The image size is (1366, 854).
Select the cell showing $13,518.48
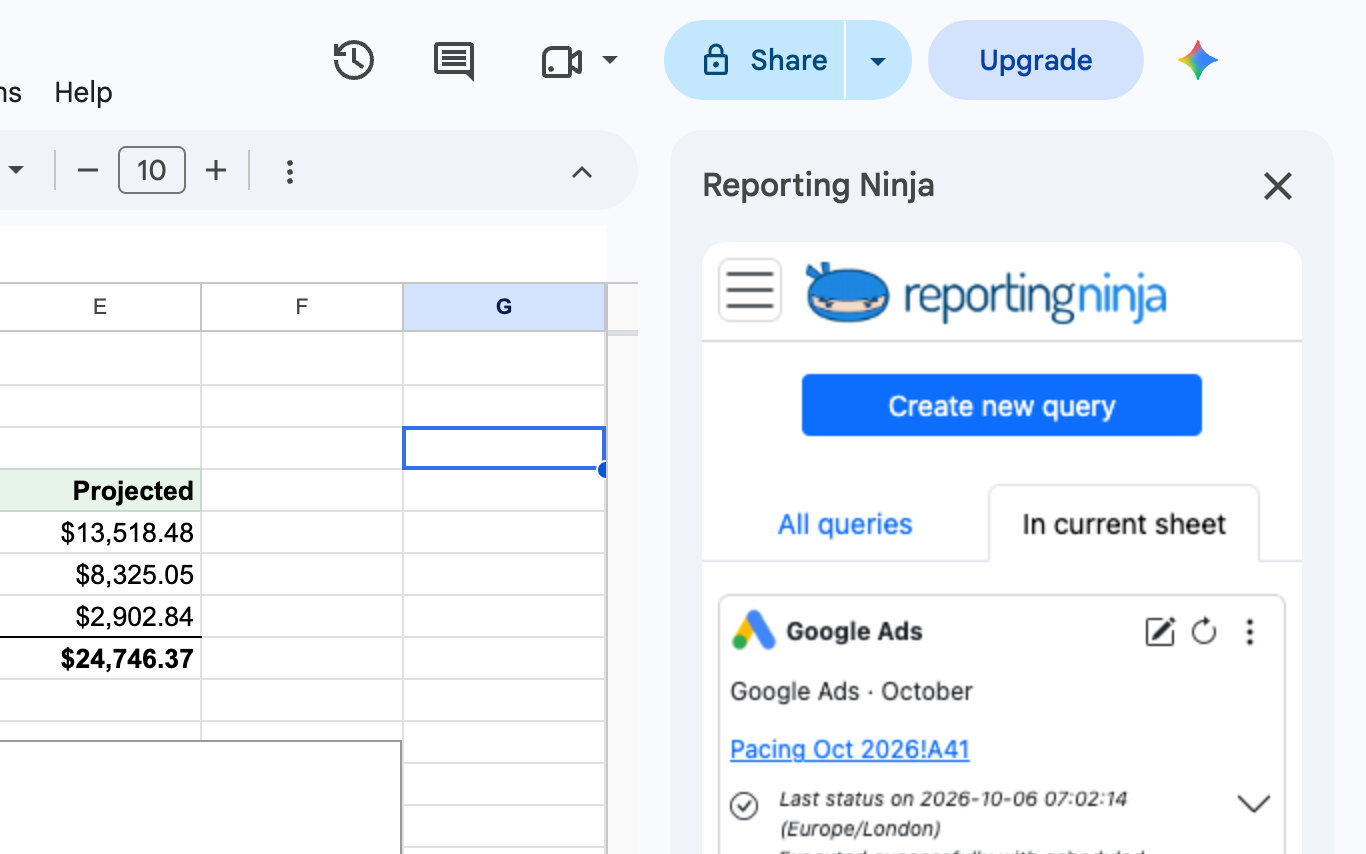(x=100, y=533)
